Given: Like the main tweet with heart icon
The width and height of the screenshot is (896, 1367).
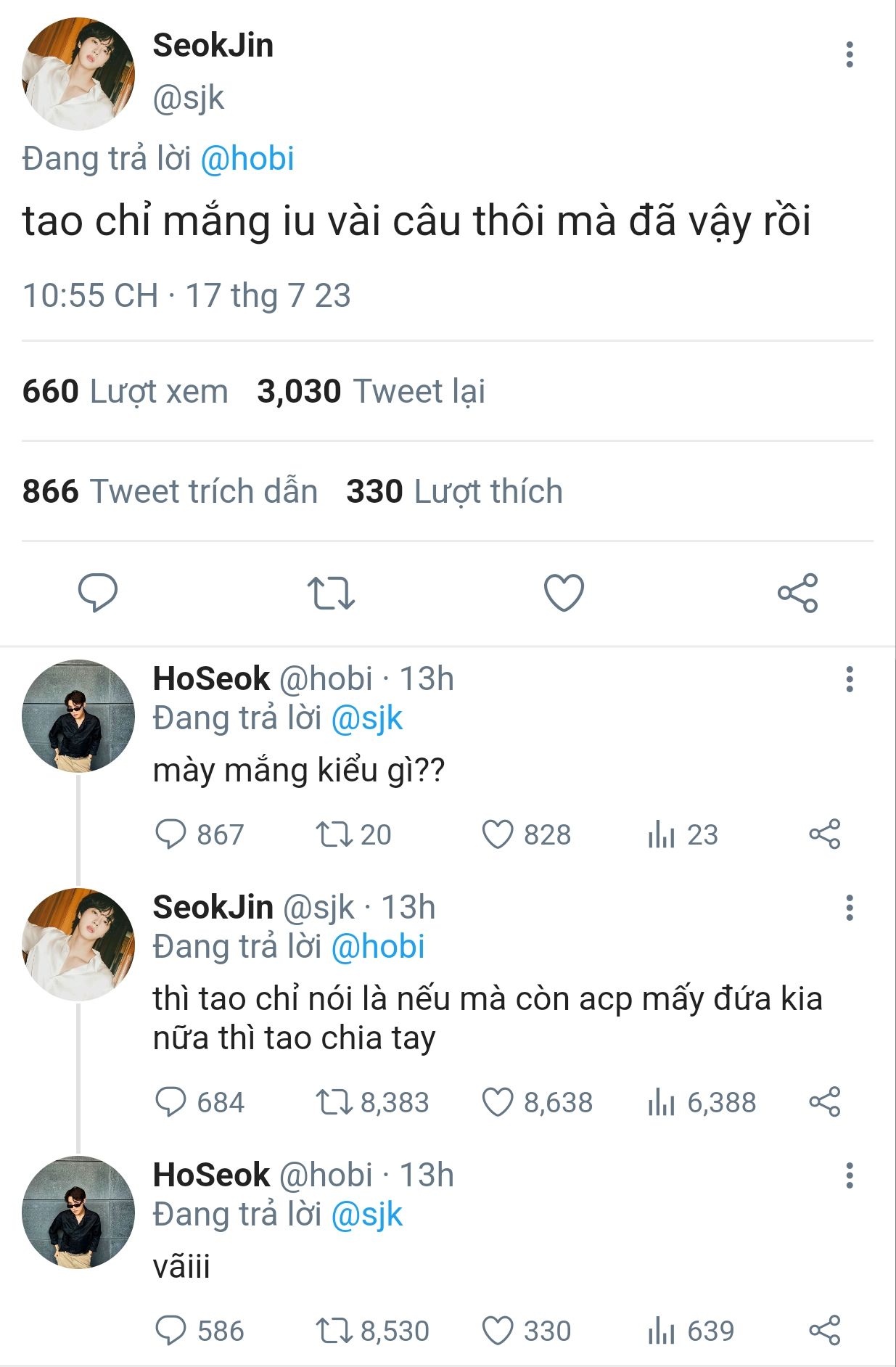Looking at the screenshot, I should pyautogui.click(x=564, y=592).
